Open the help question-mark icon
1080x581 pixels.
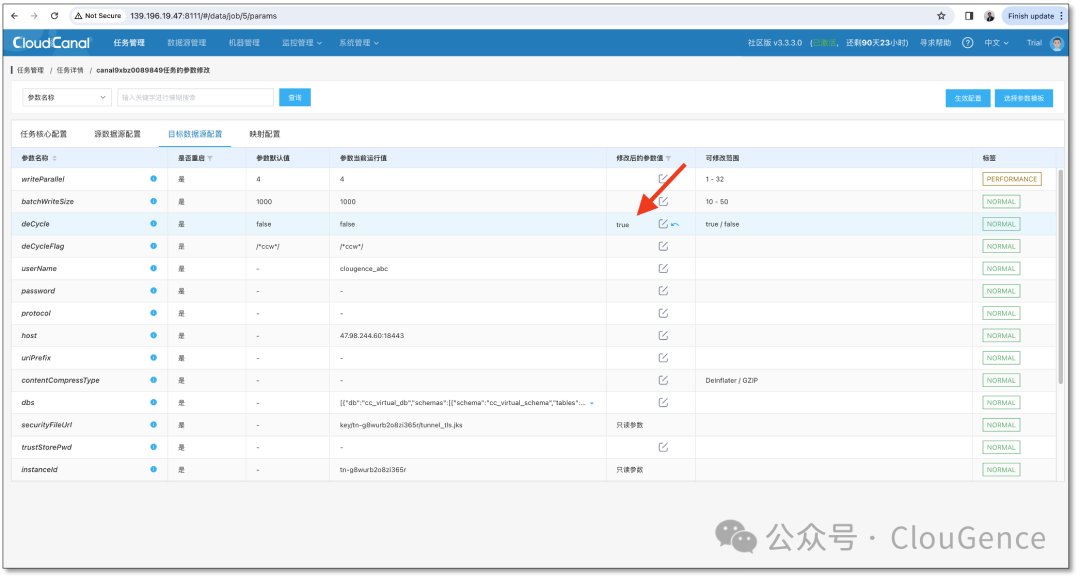(x=968, y=43)
